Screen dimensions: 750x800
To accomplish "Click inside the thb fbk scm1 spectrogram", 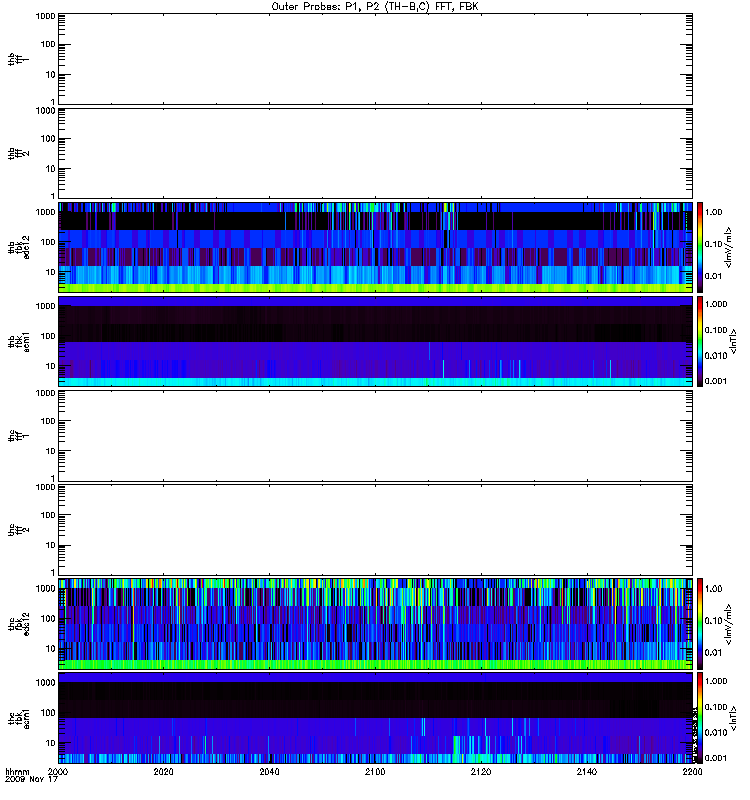I will (375, 341).
